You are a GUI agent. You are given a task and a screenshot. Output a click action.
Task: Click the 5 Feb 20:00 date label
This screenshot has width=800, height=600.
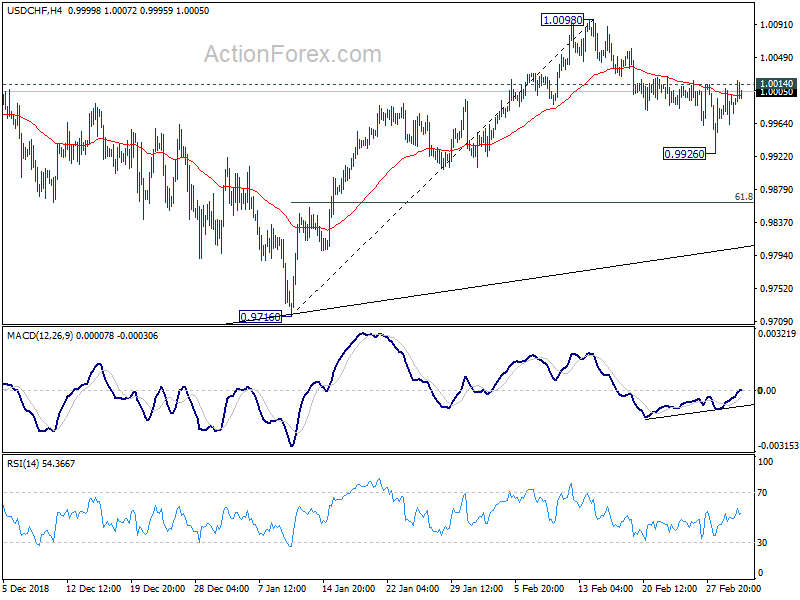click(538, 589)
